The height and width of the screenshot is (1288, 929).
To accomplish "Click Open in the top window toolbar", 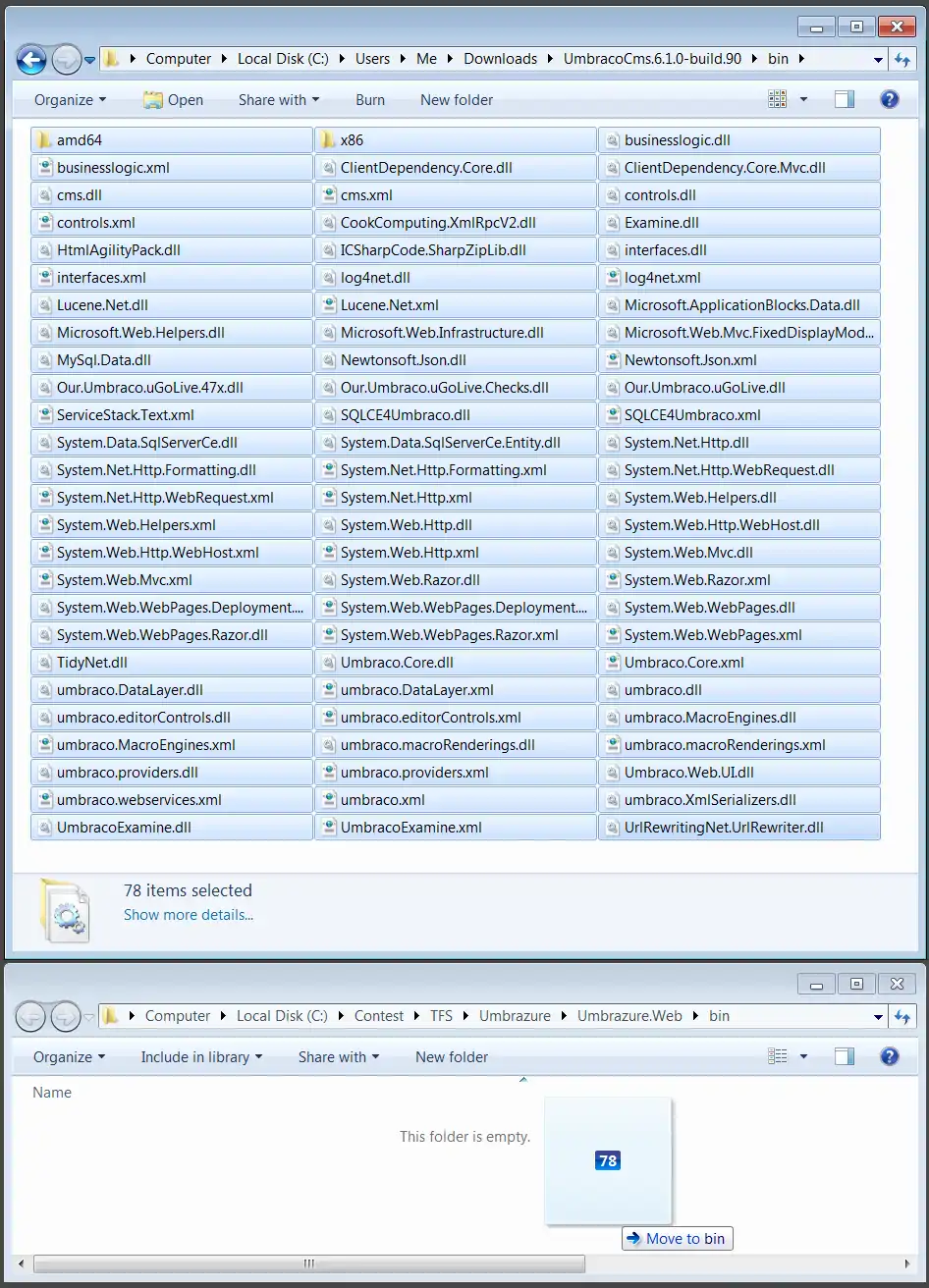I will [173, 99].
